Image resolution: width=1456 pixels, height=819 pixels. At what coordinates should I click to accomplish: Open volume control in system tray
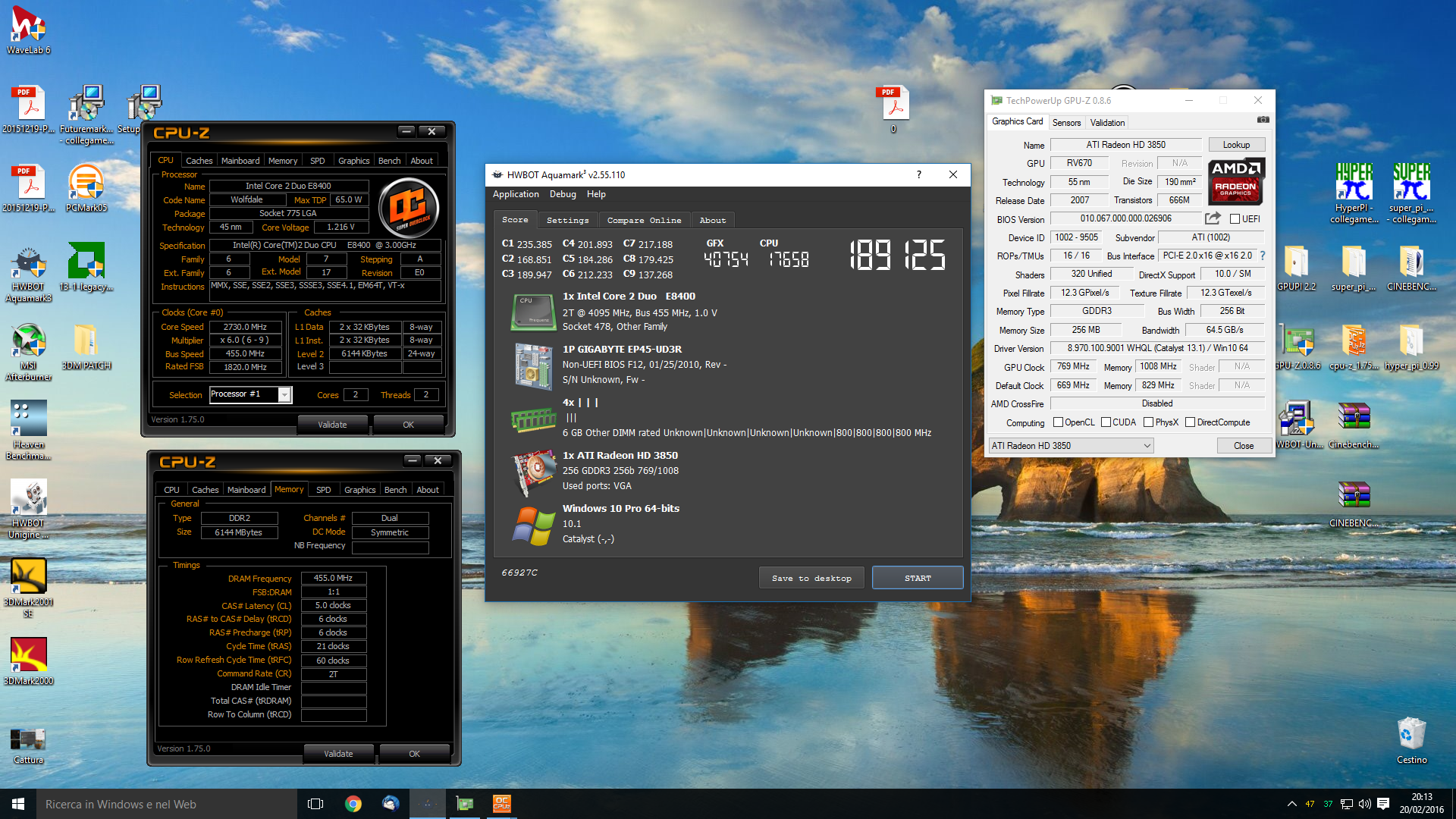[x=1365, y=804]
